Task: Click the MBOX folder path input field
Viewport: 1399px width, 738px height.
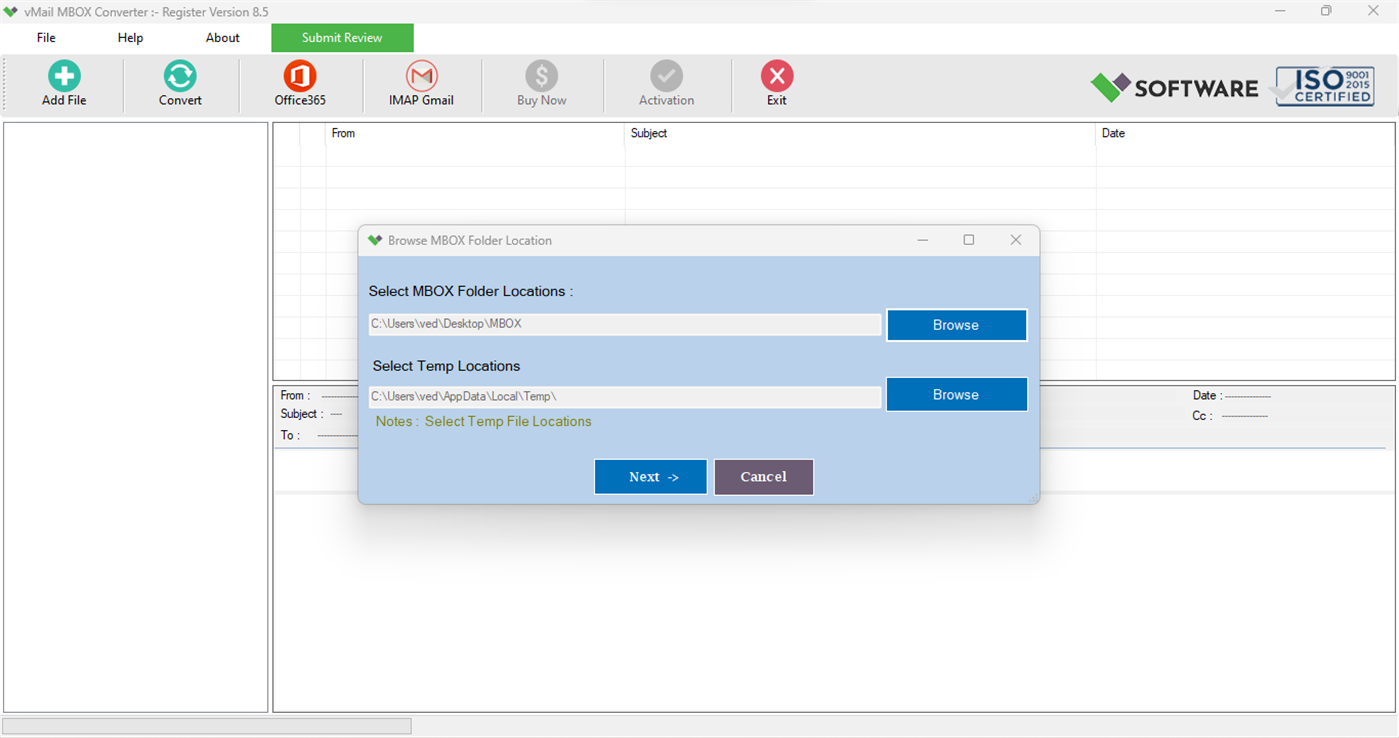Action: [x=624, y=324]
